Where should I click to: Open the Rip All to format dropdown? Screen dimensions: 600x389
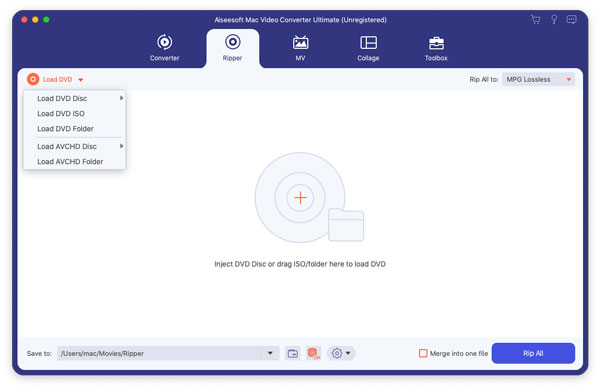tap(538, 79)
